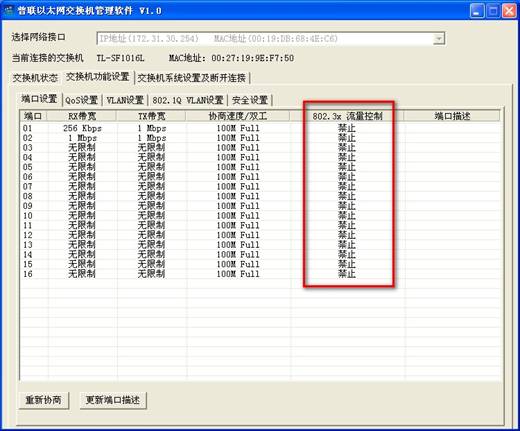Open the 802.1Q VLAN设置 sub-tab
The height and width of the screenshot is (431, 520).
[188, 100]
